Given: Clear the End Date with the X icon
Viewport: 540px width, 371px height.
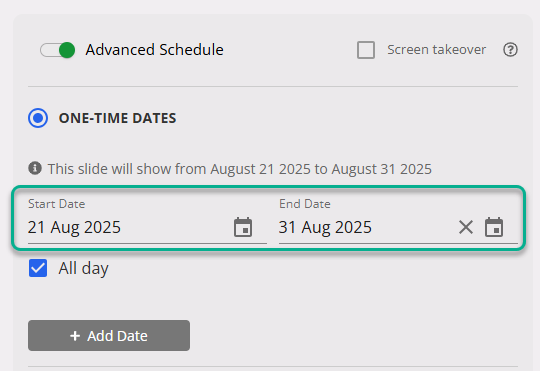Looking at the screenshot, I should [466, 227].
